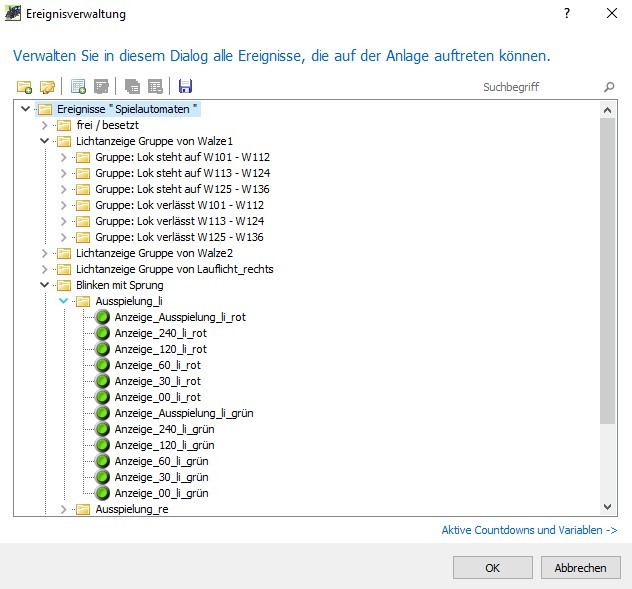
Task: Select the row Gruppe: Lok steht auf W125 - W136
Action: click(182, 189)
